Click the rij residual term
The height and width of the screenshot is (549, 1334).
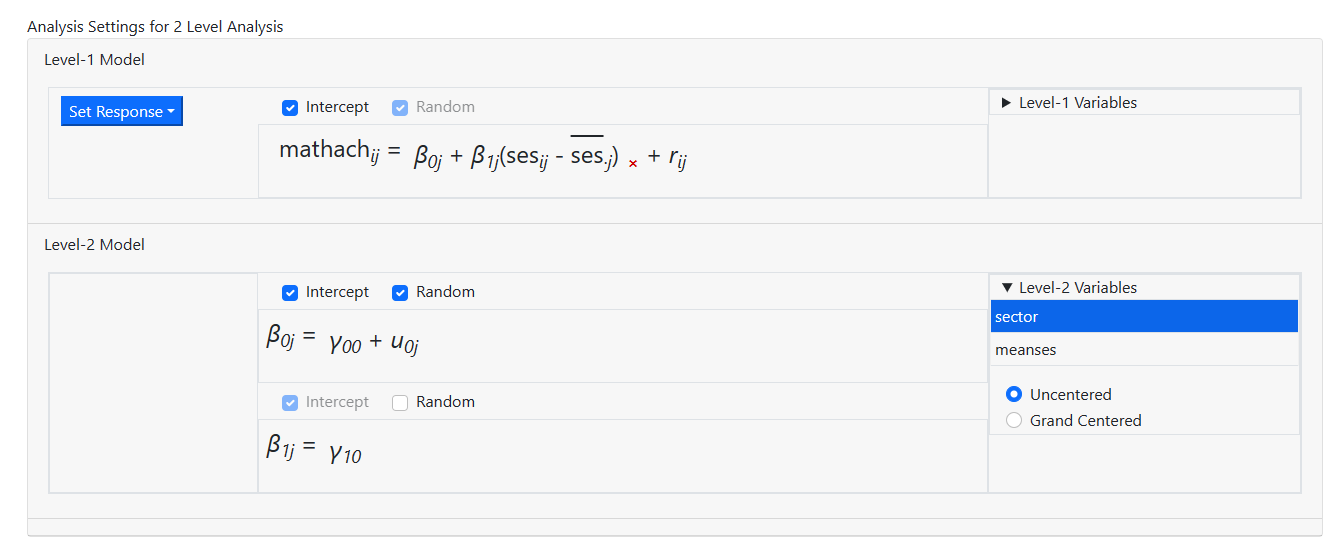click(x=677, y=157)
